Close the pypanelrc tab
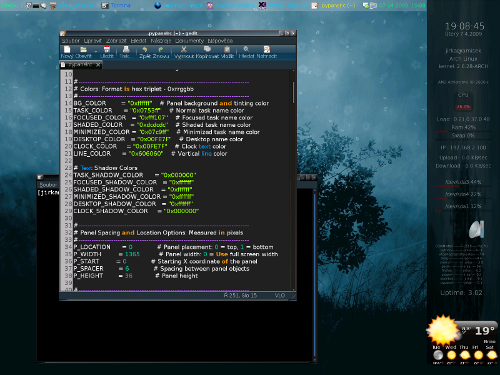The image size is (500, 375). click(x=98, y=65)
